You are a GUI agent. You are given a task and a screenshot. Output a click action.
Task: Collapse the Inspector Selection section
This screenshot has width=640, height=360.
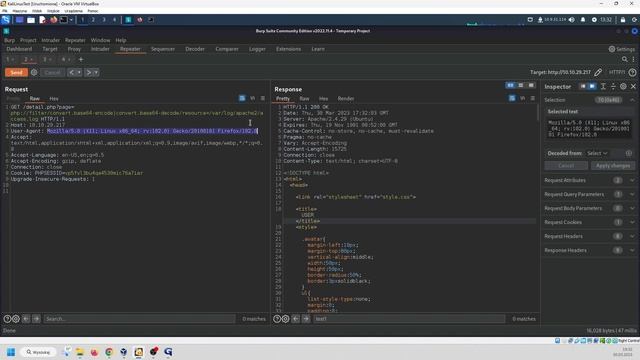[x=632, y=100]
